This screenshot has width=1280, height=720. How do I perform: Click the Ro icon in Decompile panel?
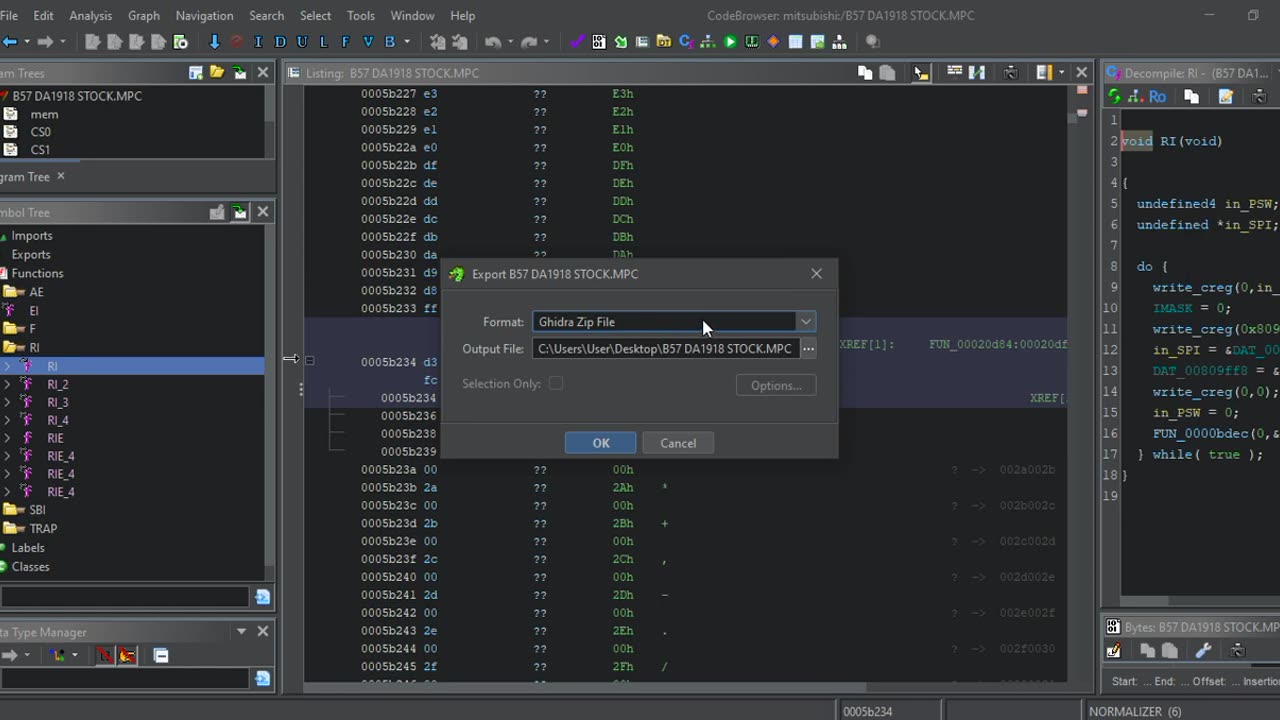1157,96
